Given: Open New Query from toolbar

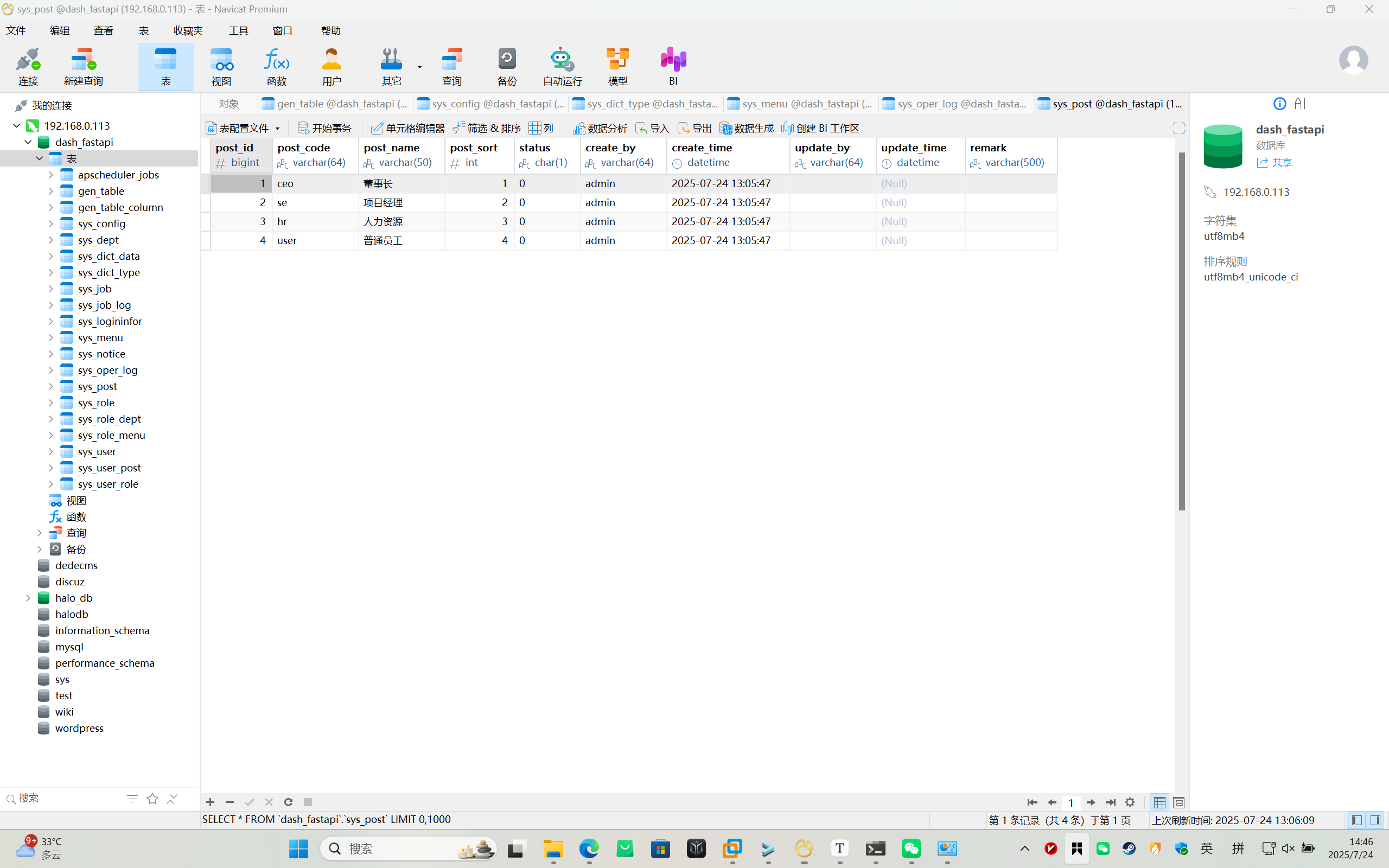Looking at the screenshot, I should pos(83,67).
